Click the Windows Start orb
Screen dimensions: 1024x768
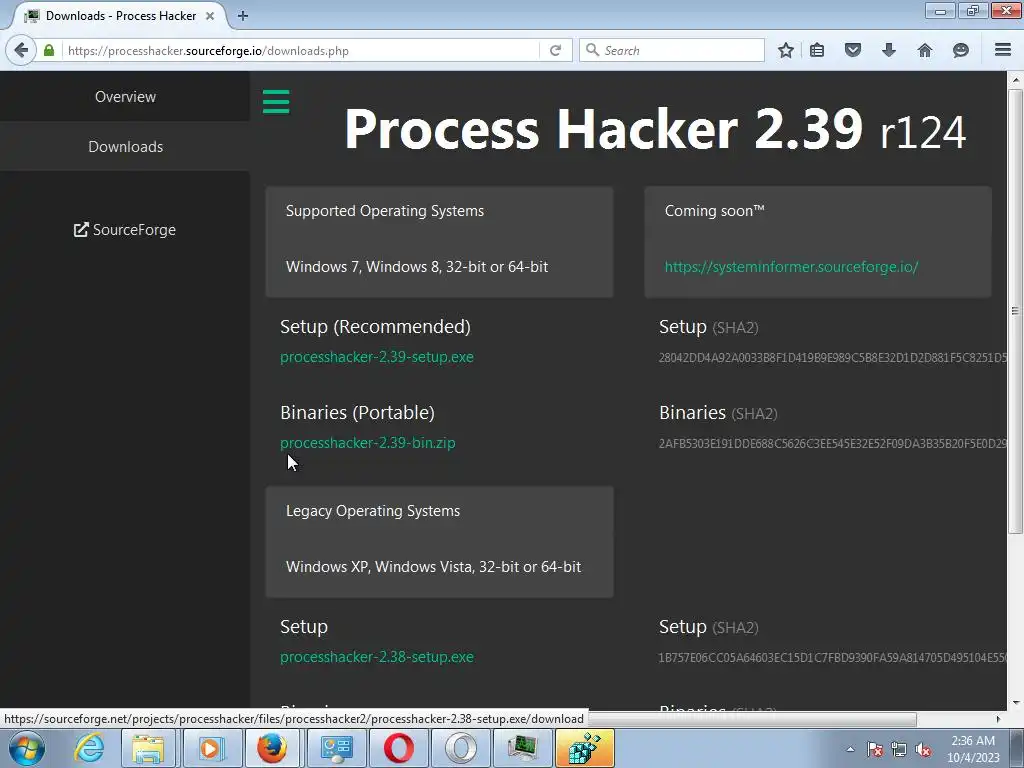27,748
